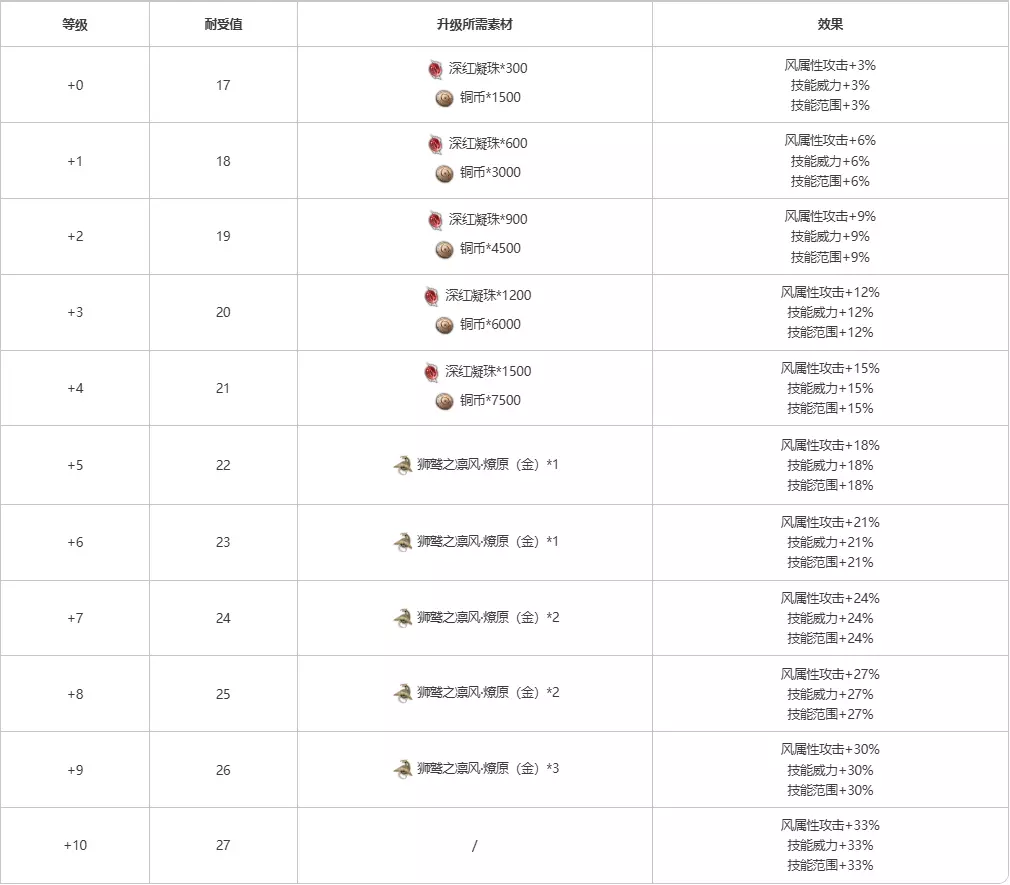The height and width of the screenshot is (885, 1010).
Task: Click the coin icon beside 铜币*4500
Action: (445, 249)
